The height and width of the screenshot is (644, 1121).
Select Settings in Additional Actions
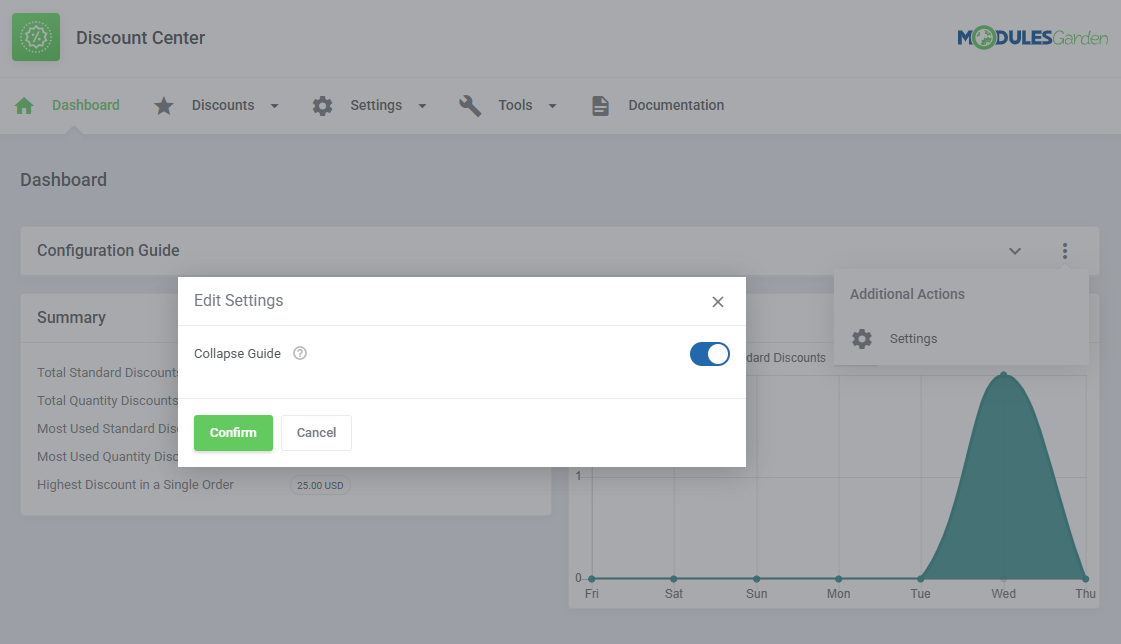tap(913, 339)
